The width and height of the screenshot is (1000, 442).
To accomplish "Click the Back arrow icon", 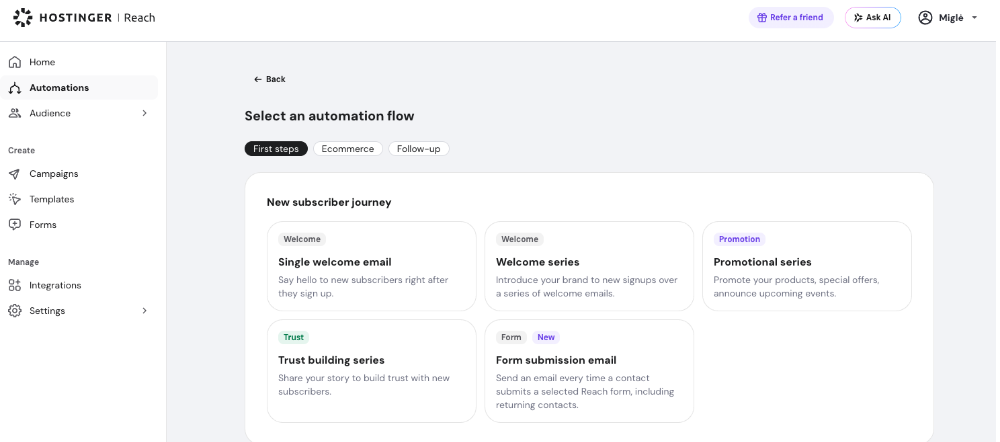I will pyautogui.click(x=258, y=79).
